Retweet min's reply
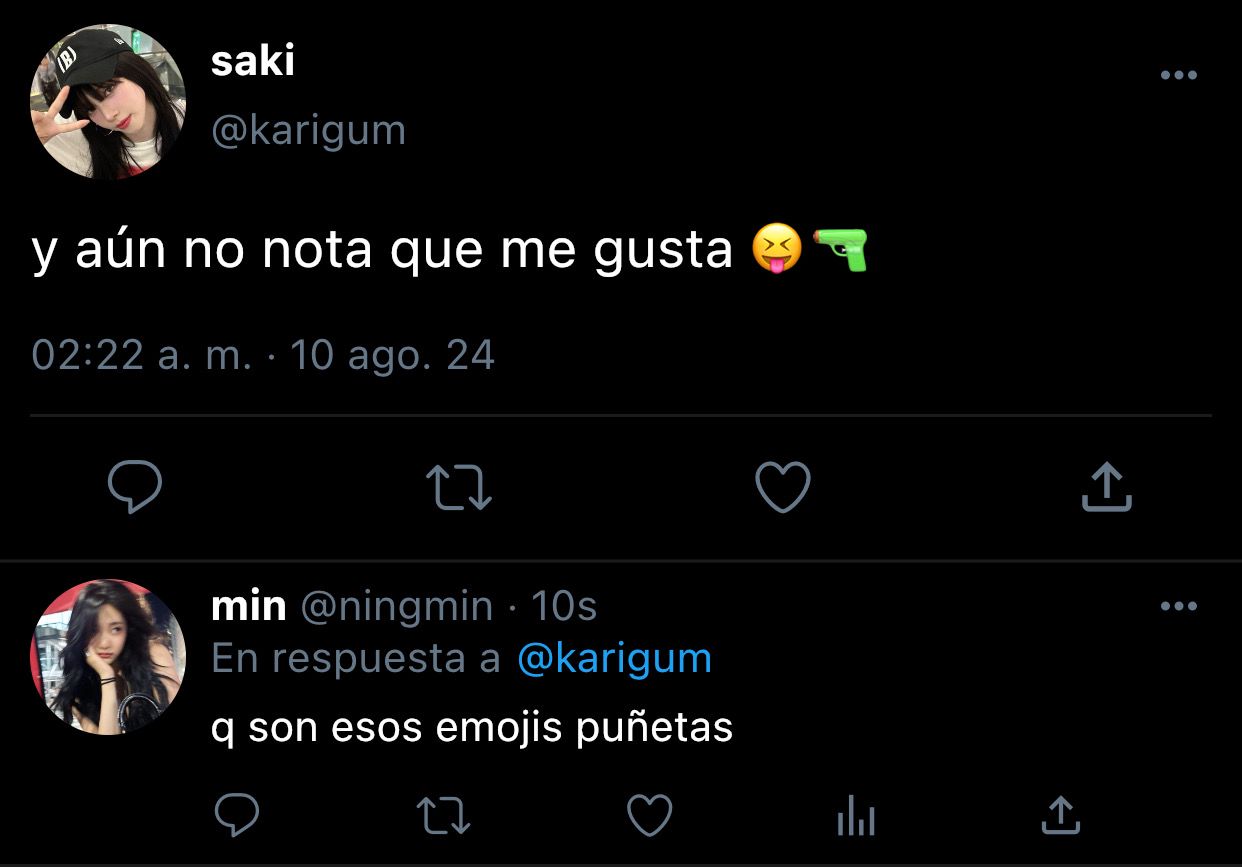This screenshot has width=1242, height=867. pyautogui.click(x=442, y=815)
